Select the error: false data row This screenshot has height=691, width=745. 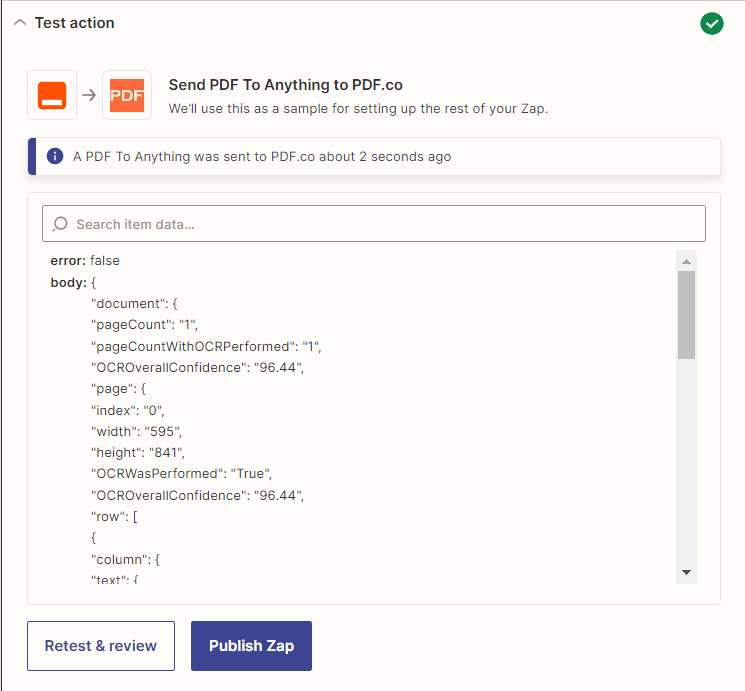[85, 260]
